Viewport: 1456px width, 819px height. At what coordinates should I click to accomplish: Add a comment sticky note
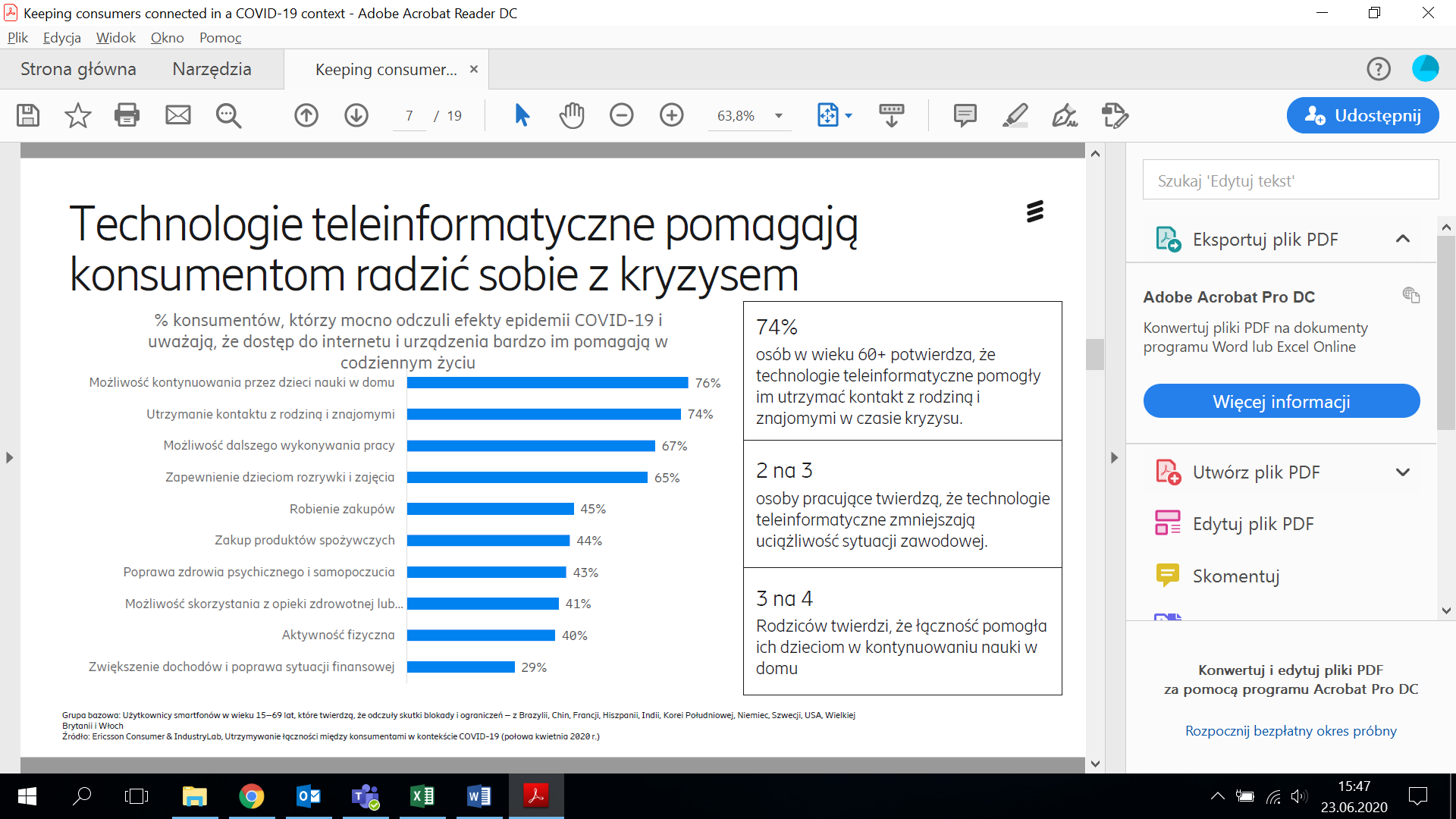(965, 115)
